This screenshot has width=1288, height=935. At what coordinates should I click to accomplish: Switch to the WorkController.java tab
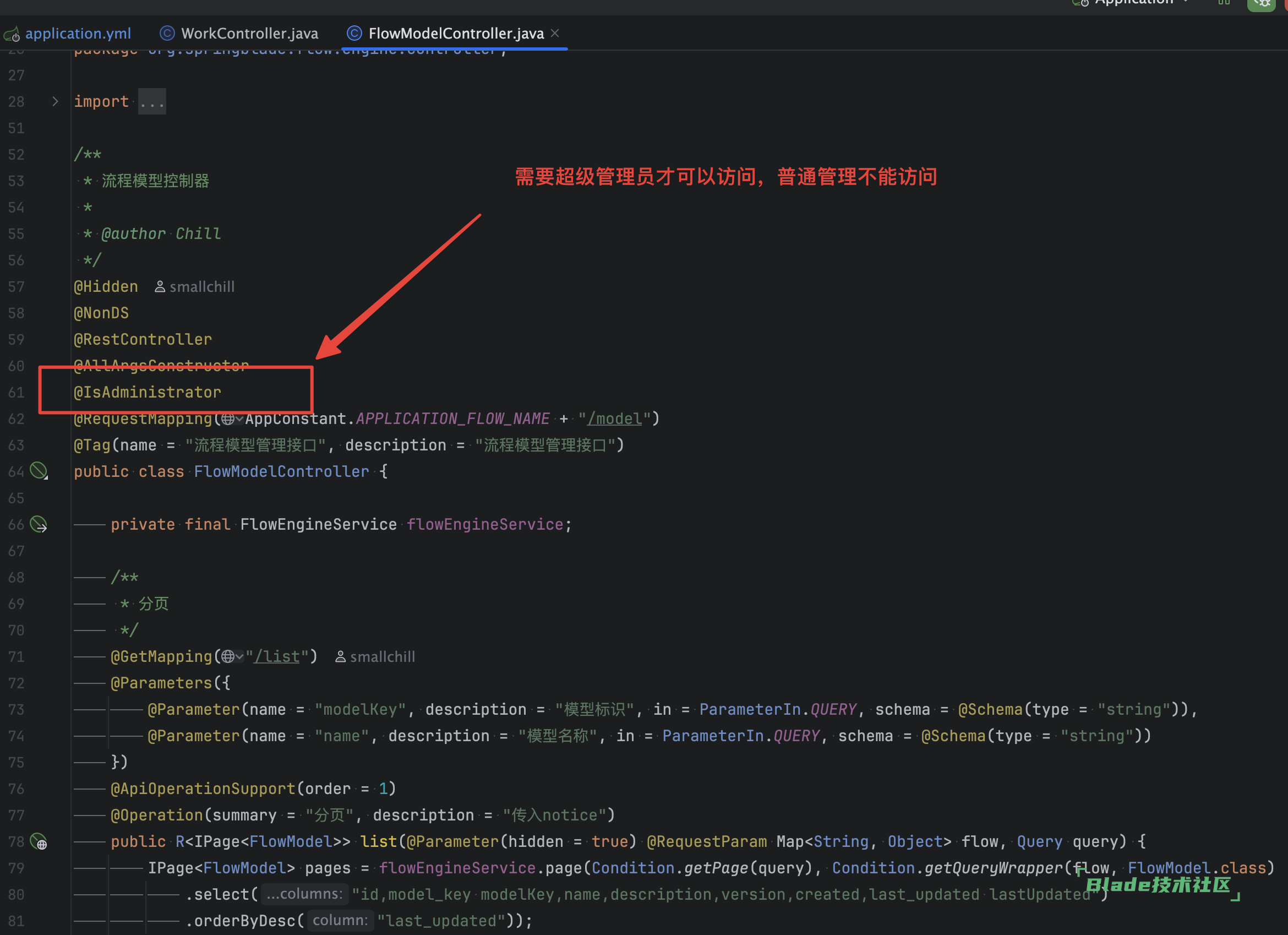click(249, 34)
